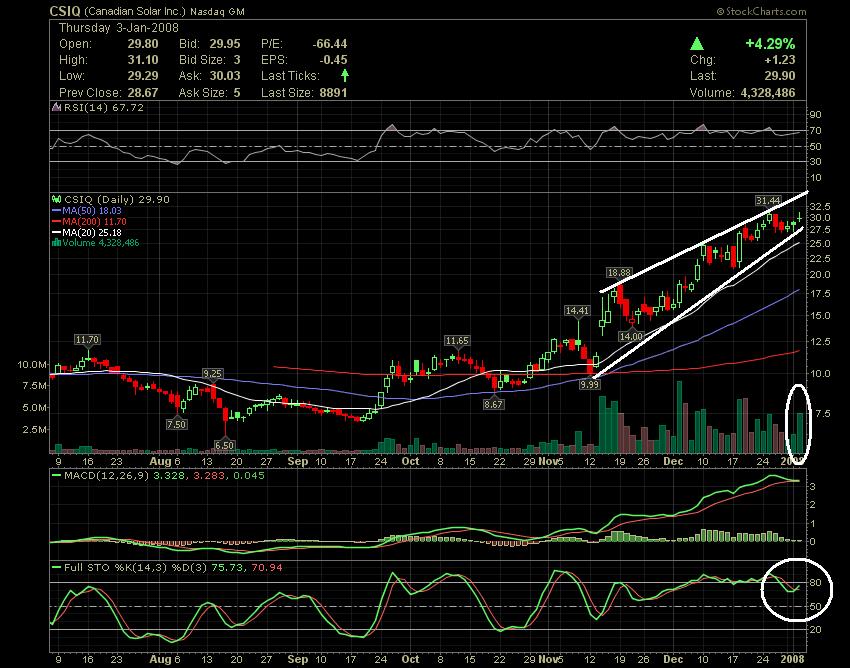This screenshot has height=668, width=850.
Task: Click the stochastic %D value 70.94
Action: tap(267, 568)
